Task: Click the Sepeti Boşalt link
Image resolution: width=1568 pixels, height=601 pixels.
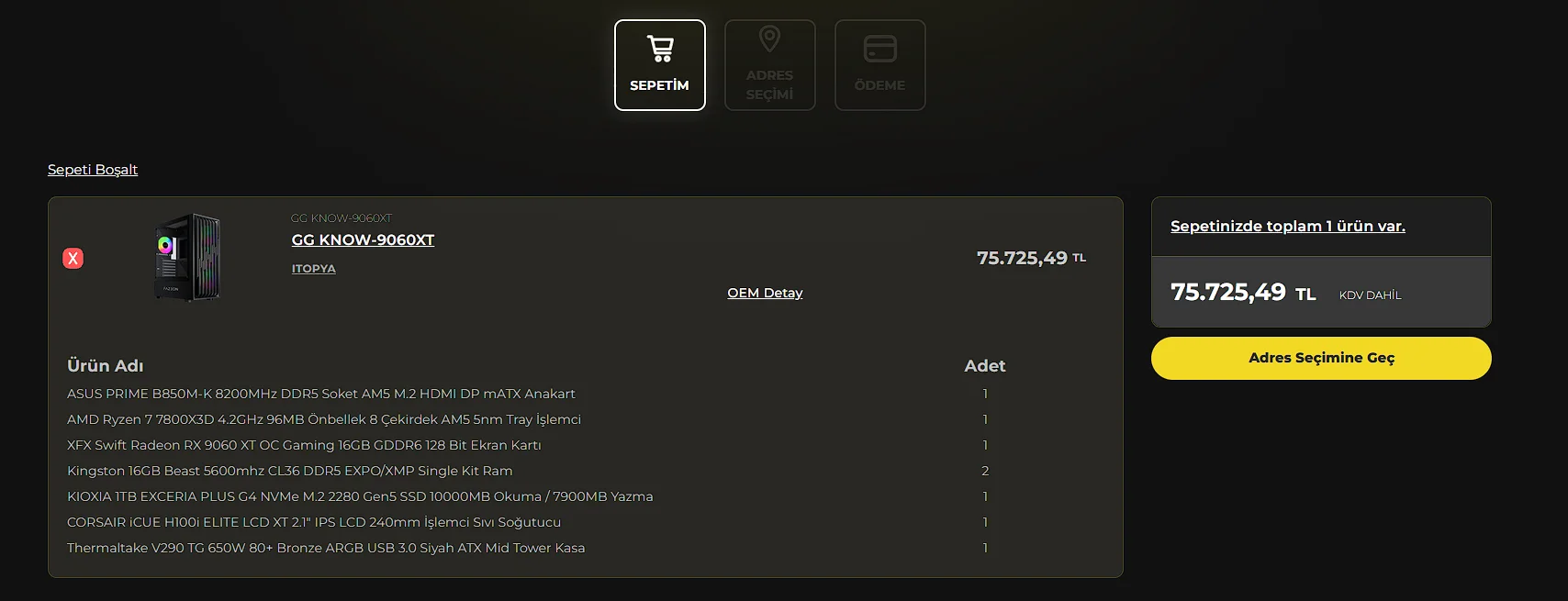Action: click(x=93, y=170)
